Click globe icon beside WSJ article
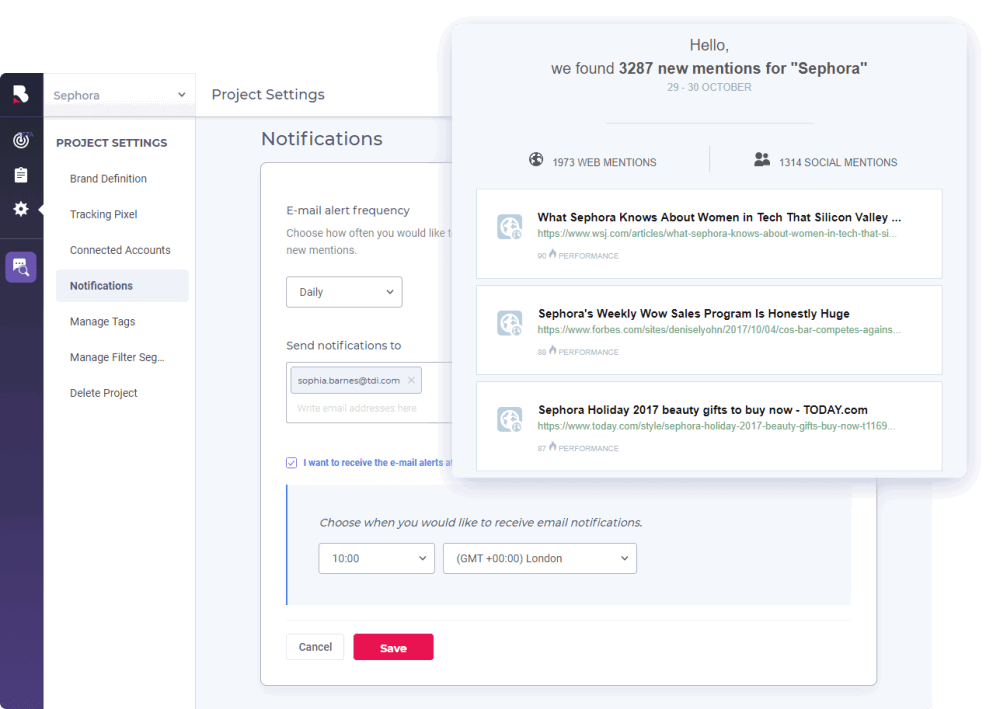 point(510,227)
